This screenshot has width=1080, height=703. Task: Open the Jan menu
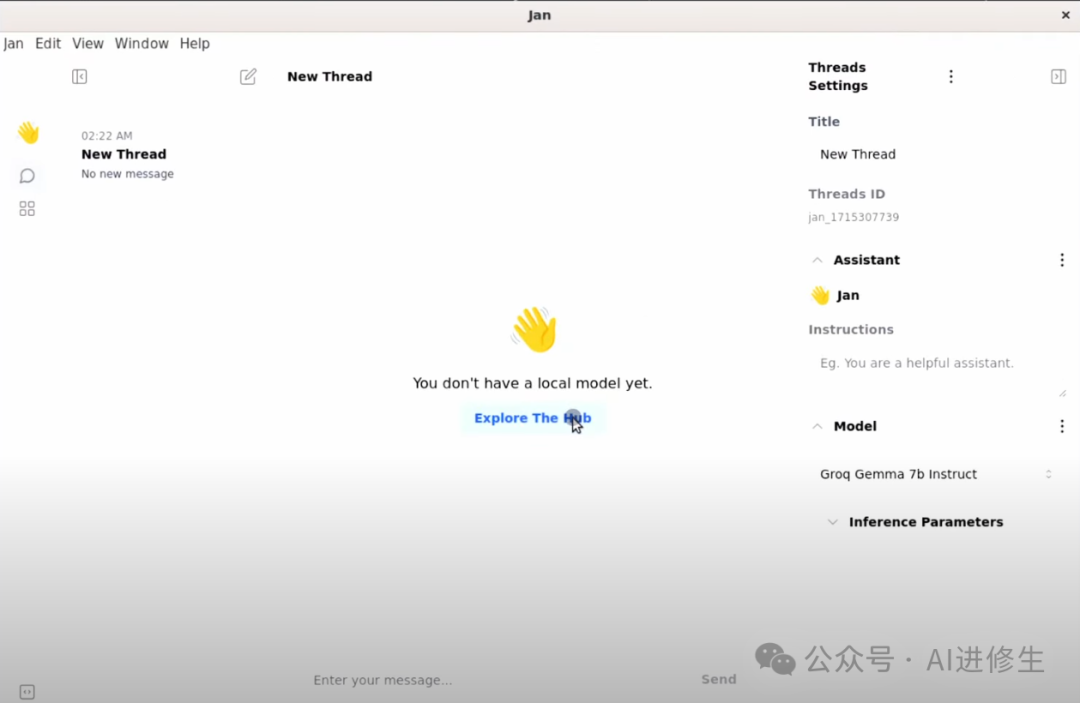coord(14,43)
